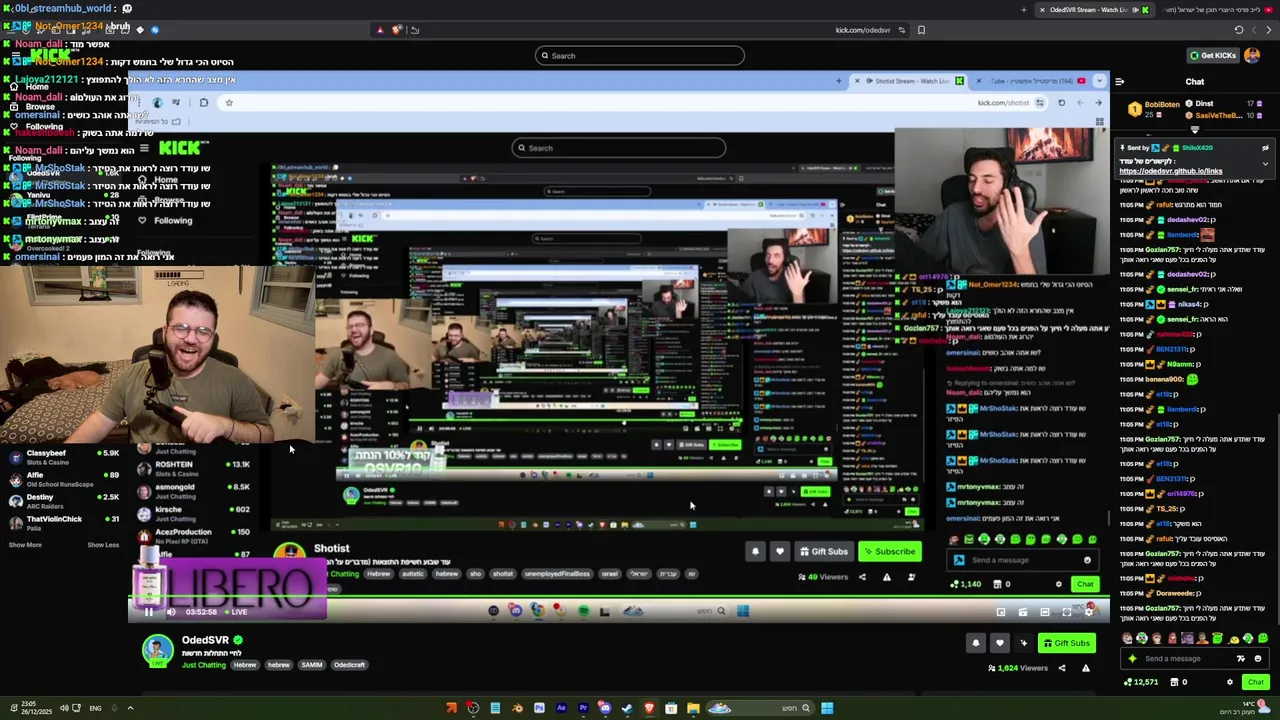Viewport: 1280px width, 720px height.
Task: Share the OdedSVR stream via the share icon
Action: [x=1062, y=668]
